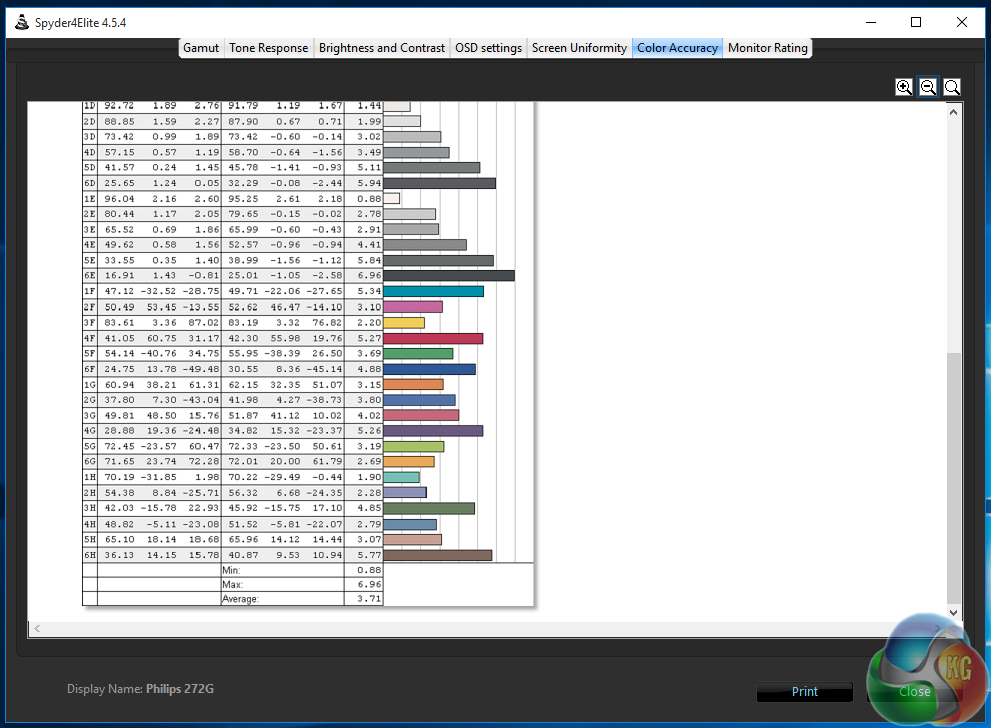Go to the OSD settings tab

pyautogui.click(x=488, y=48)
